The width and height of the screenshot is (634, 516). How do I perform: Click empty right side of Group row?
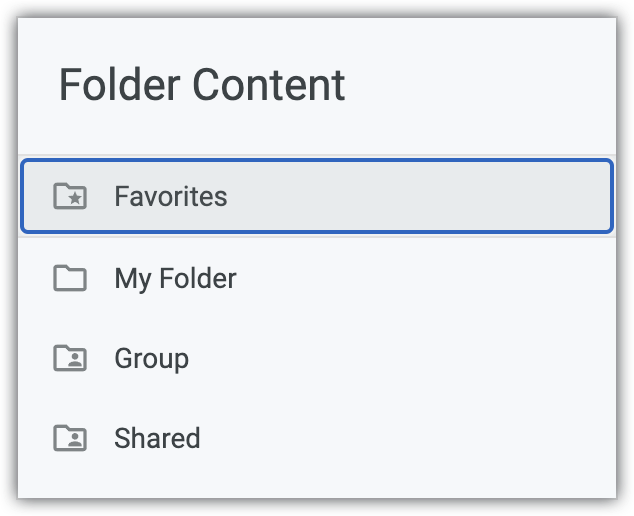[450, 358]
